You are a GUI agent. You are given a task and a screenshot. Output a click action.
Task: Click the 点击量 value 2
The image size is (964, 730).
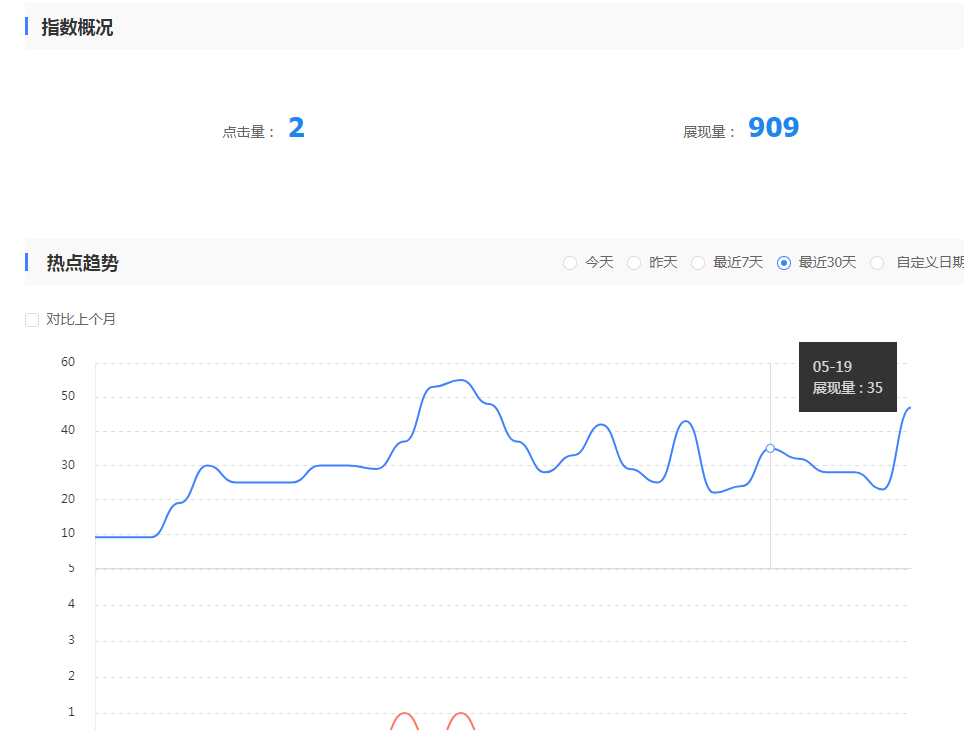click(x=296, y=128)
